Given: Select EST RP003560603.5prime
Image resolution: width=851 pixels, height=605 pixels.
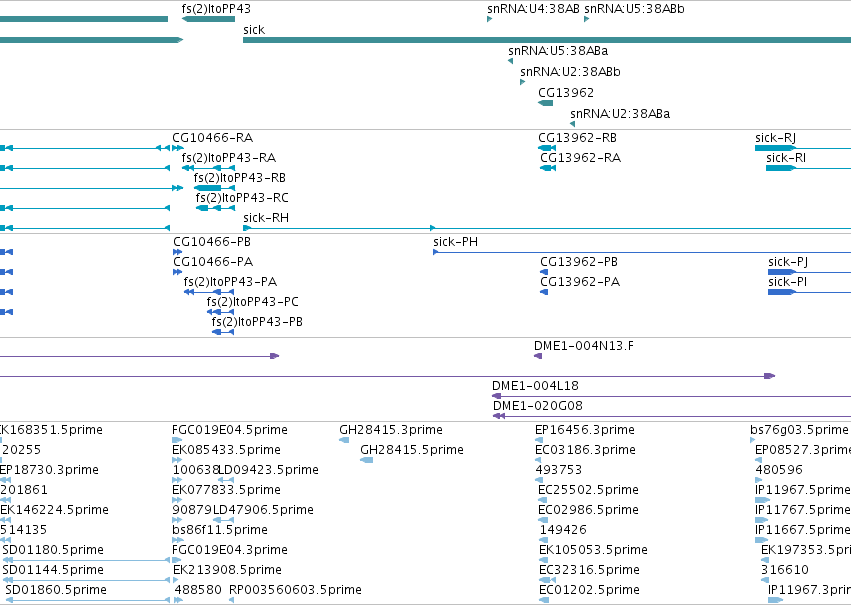Looking at the screenshot, I should (295, 590).
